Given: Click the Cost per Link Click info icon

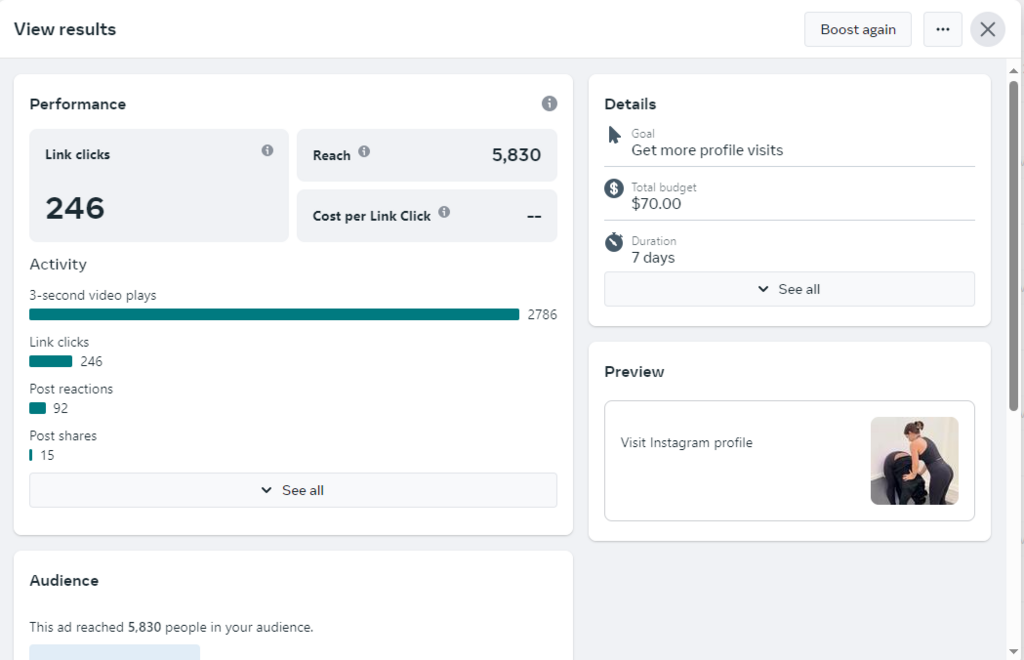Looking at the screenshot, I should click(x=444, y=212).
